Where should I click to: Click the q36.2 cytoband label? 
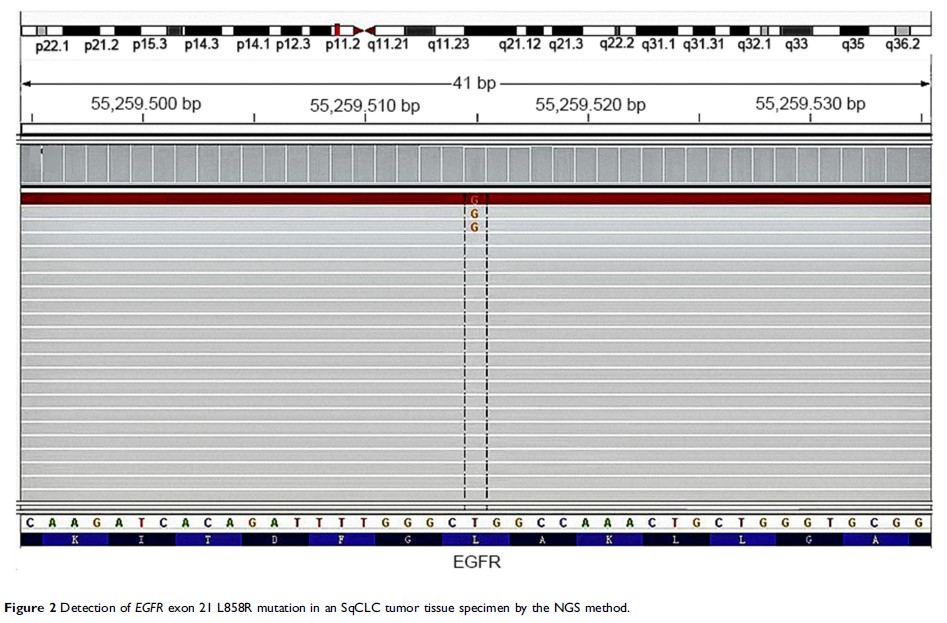point(902,45)
